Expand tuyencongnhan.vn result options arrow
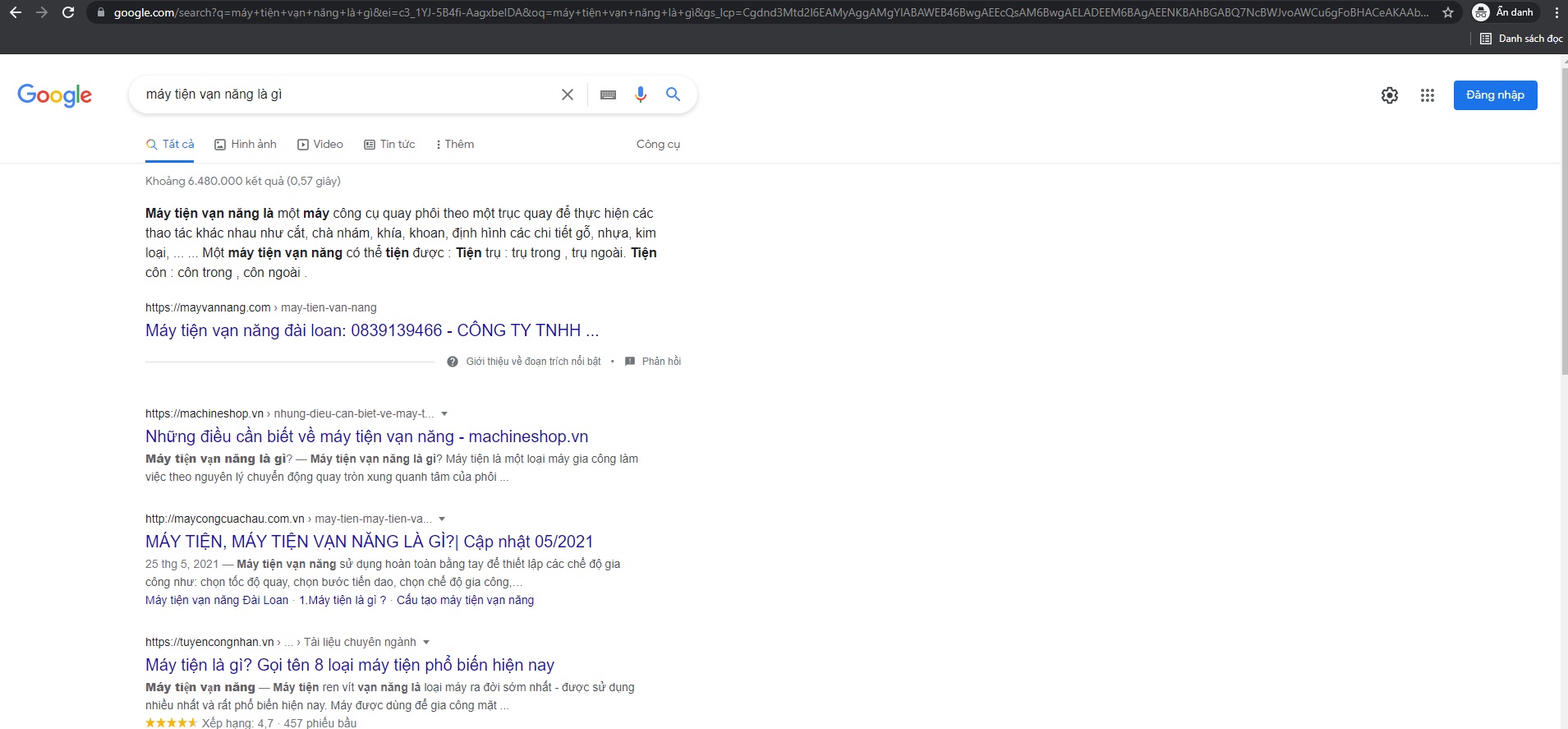This screenshot has width=1568, height=729. (426, 643)
